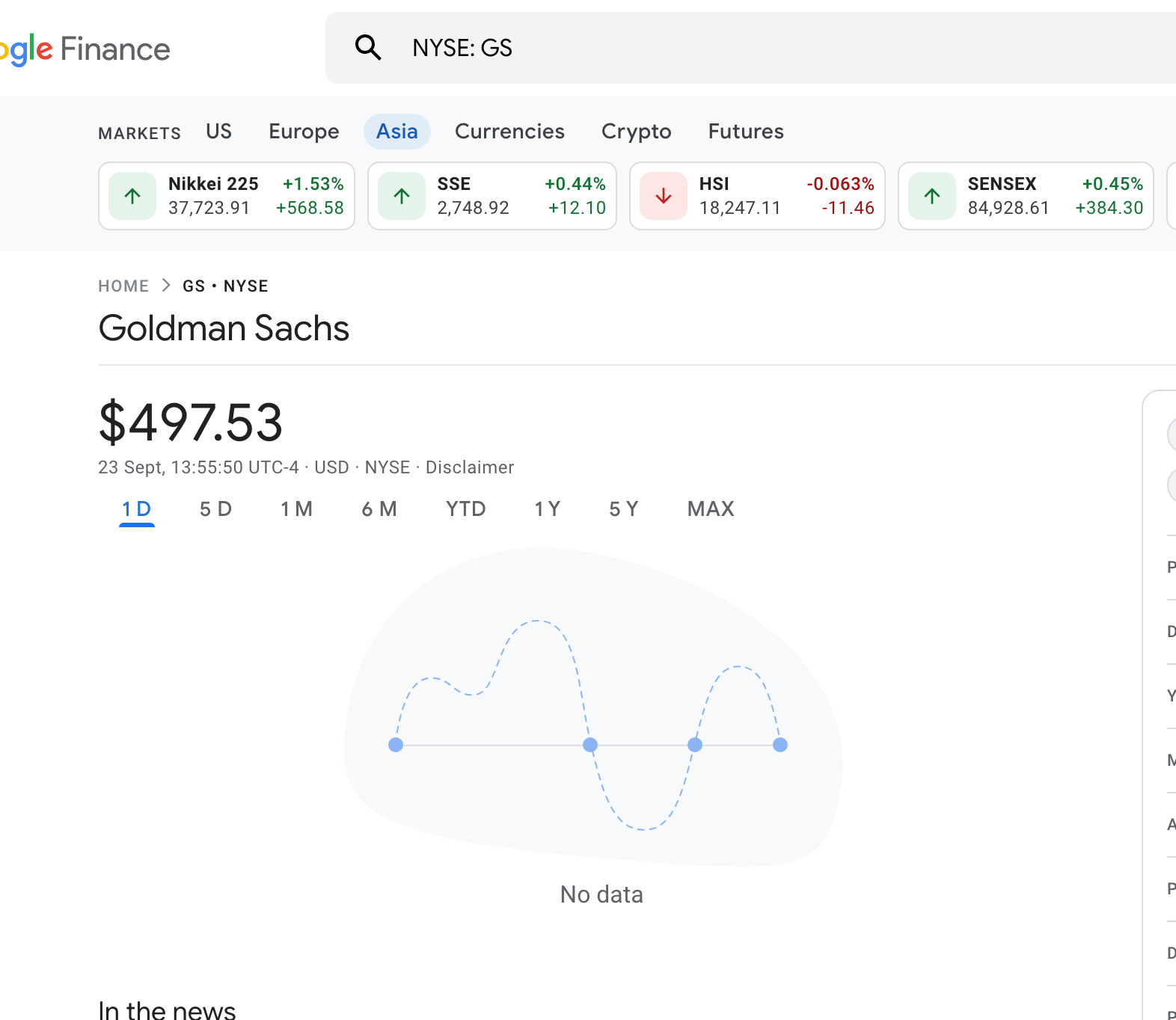Select the 5 Y chart range

[623, 509]
